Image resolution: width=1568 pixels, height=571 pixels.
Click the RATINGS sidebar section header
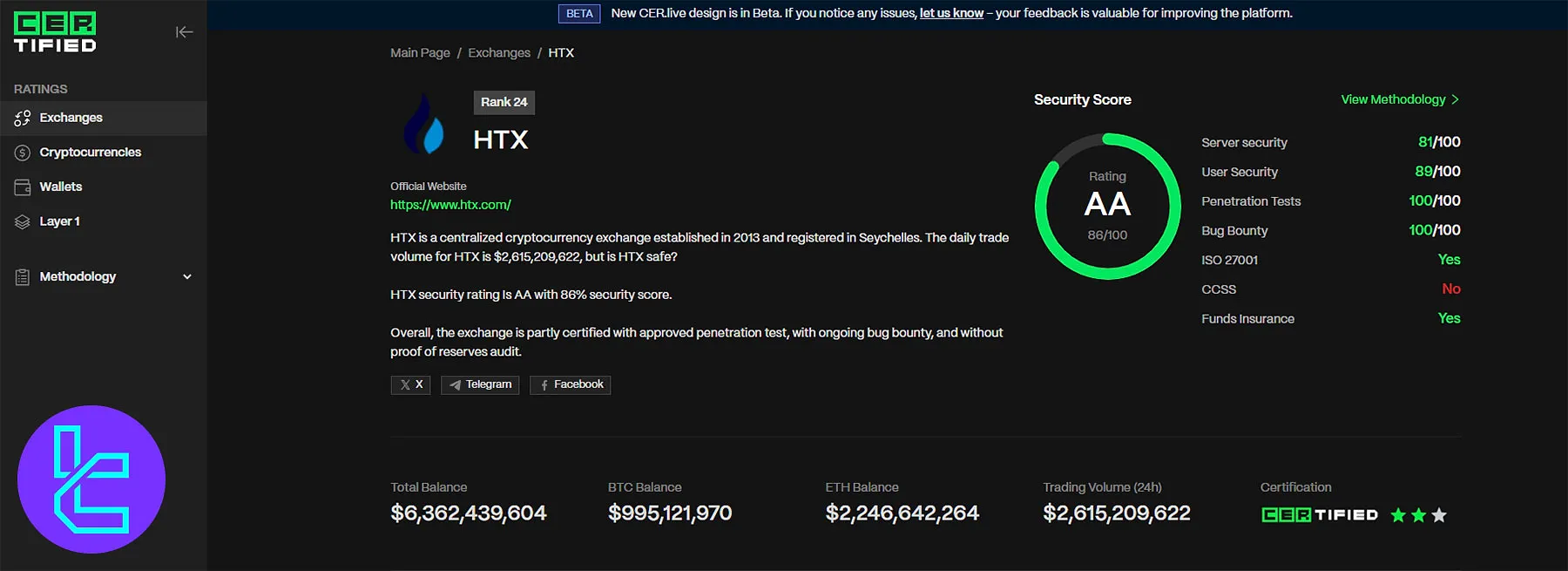pyautogui.click(x=41, y=90)
